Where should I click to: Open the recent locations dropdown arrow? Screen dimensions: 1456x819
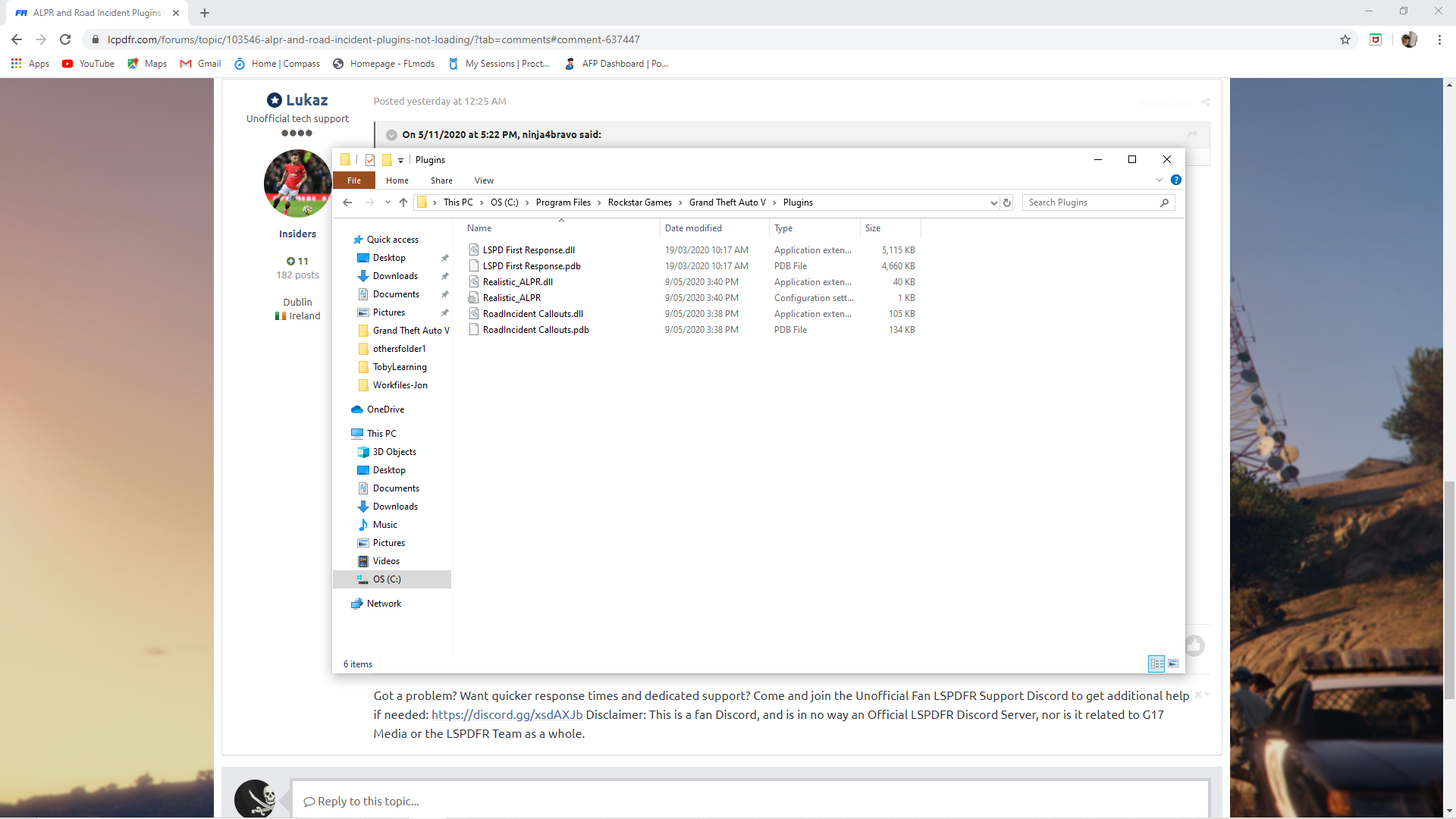click(x=388, y=202)
